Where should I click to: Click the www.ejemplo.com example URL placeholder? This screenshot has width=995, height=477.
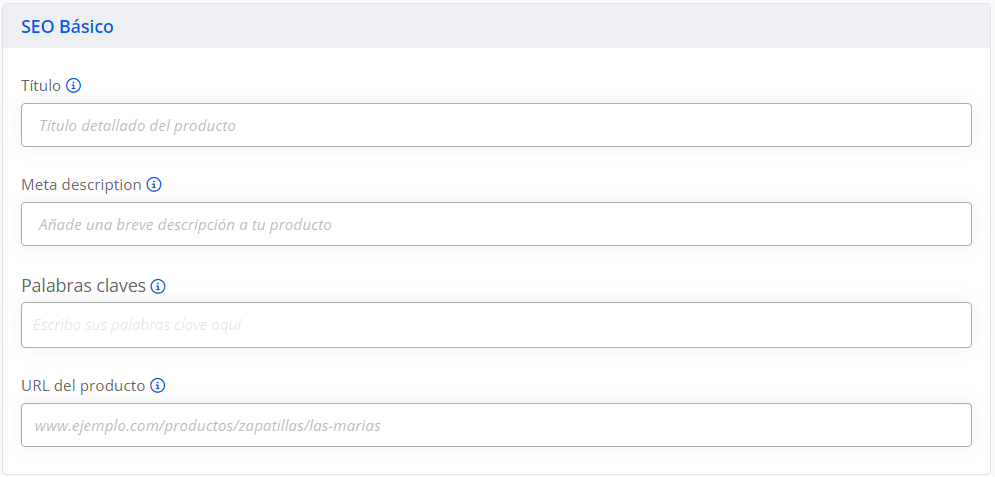click(x=208, y=426)
